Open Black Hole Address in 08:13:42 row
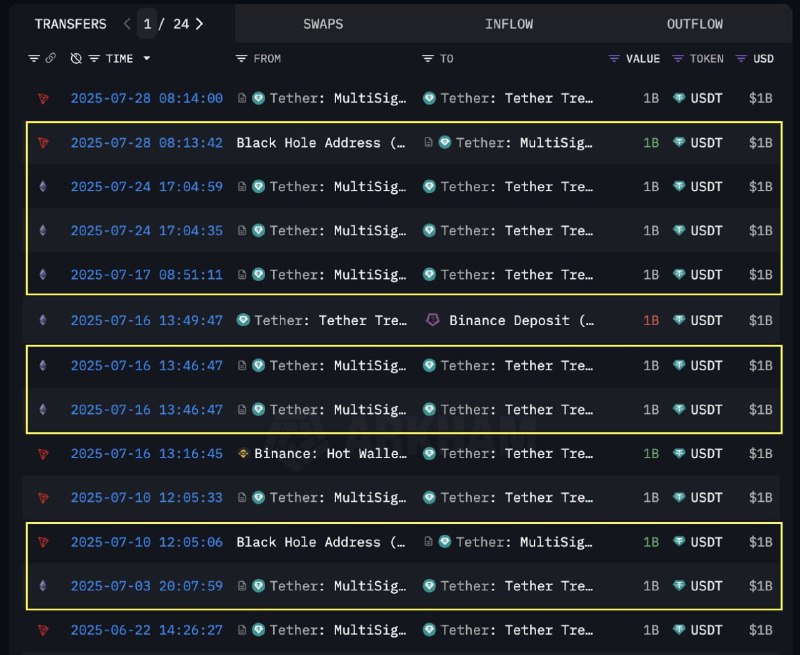800x655 pixels. click(321, 142)
